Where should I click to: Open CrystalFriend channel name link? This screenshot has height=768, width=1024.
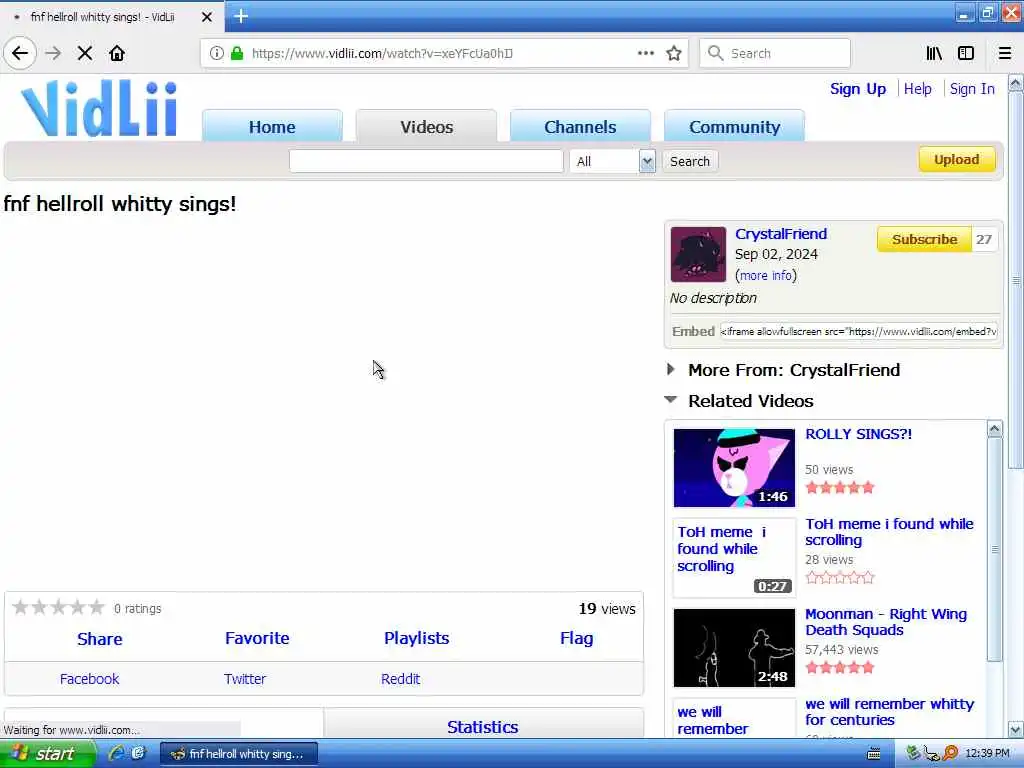[780, 234]
